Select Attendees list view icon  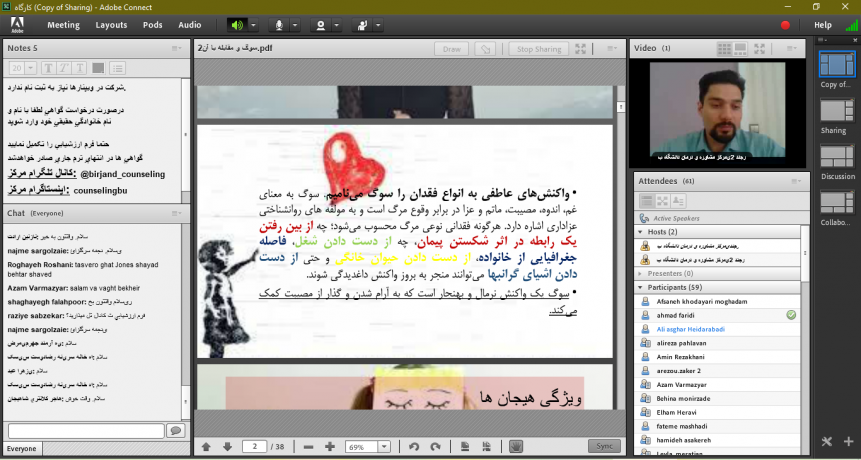[x=647, y=201]
